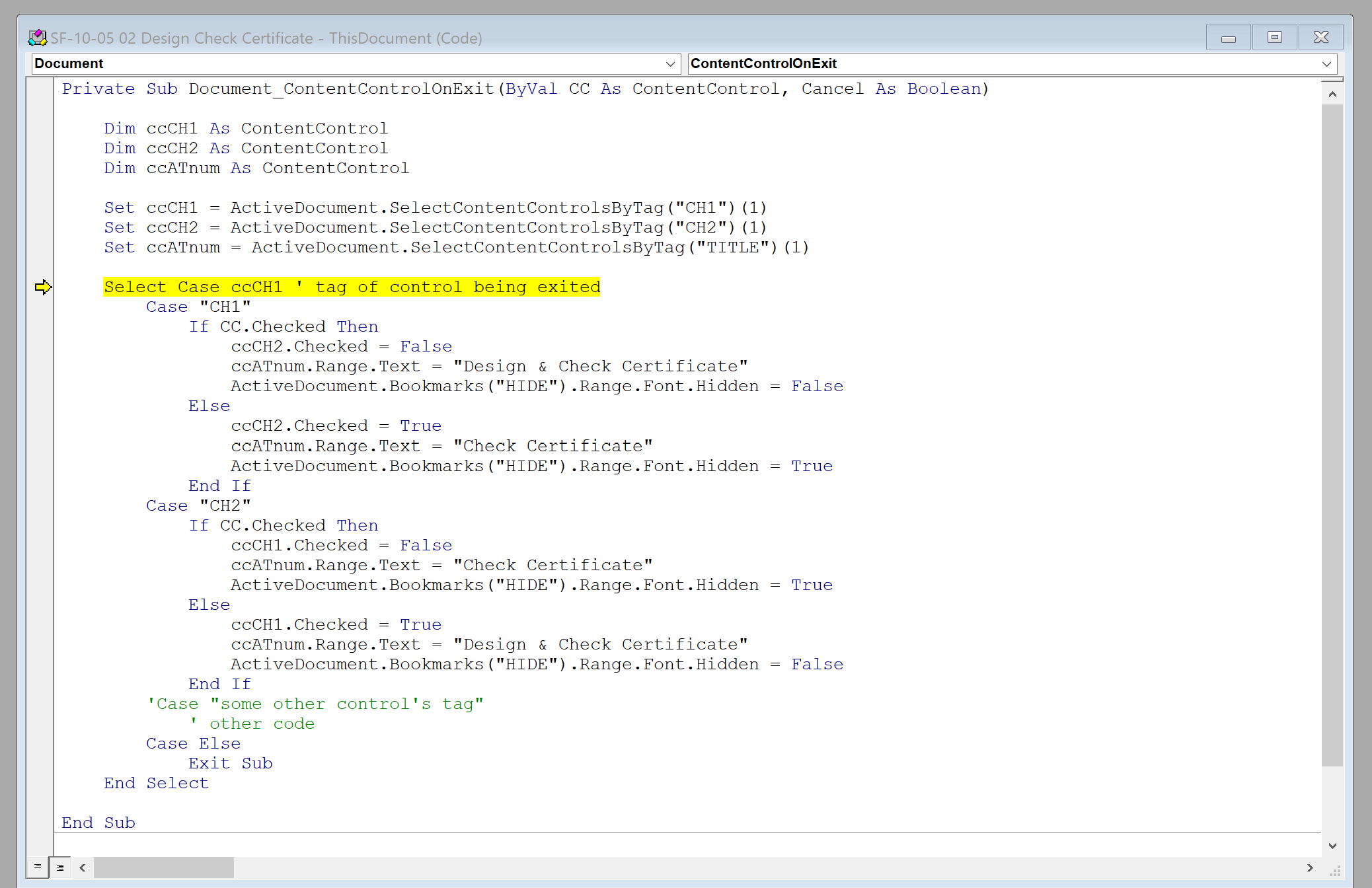Viewport: 1372px width, 888px height.
Task: Click margin beside 'Case Else' line
Action: pyautogui.click(x=40, y=743)
